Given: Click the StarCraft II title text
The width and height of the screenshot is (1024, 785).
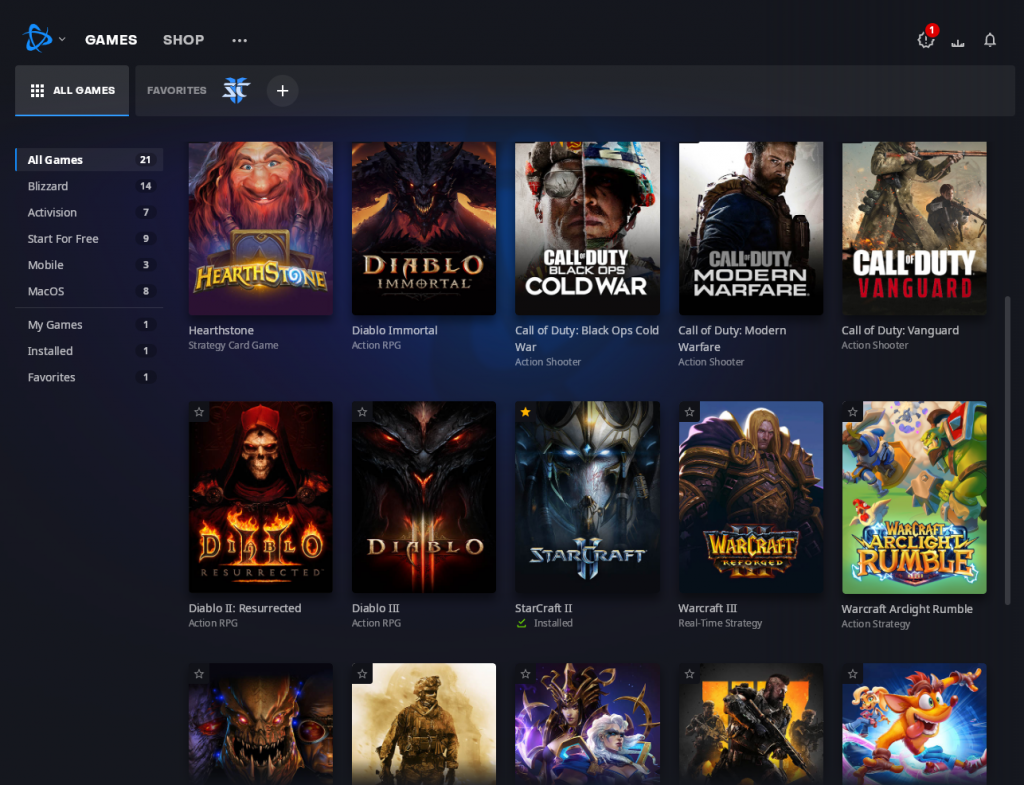Looking at the screenshot, I should coord(543,608).
